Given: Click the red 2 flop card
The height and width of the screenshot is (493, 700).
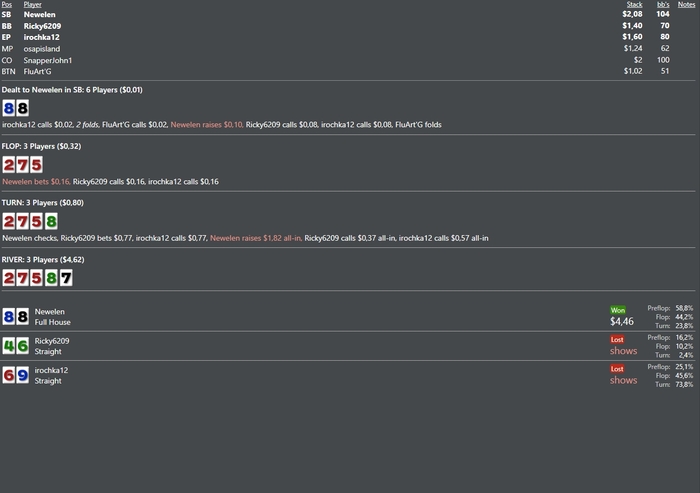Looking at the screenshot, I should click(x=9, y=165).
